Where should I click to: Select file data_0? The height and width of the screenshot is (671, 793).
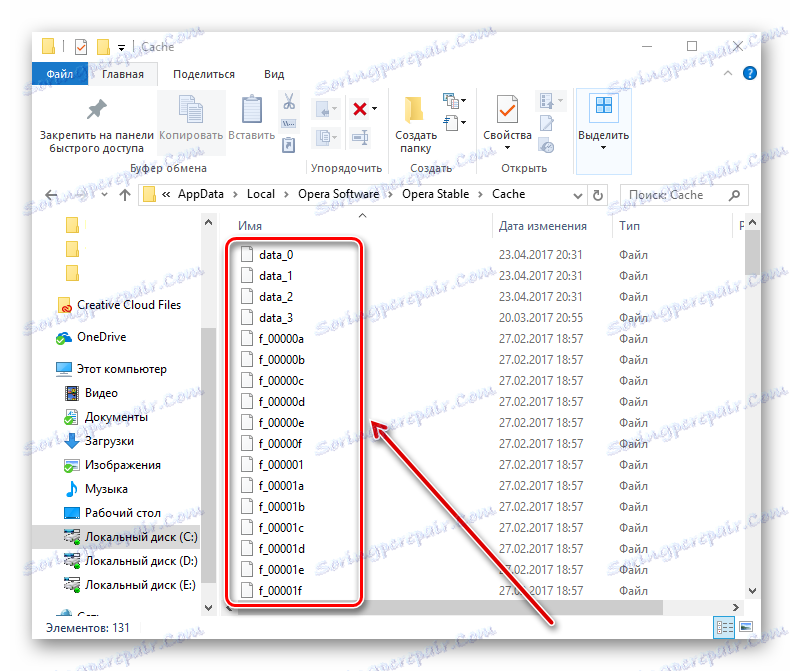[275, 255]
